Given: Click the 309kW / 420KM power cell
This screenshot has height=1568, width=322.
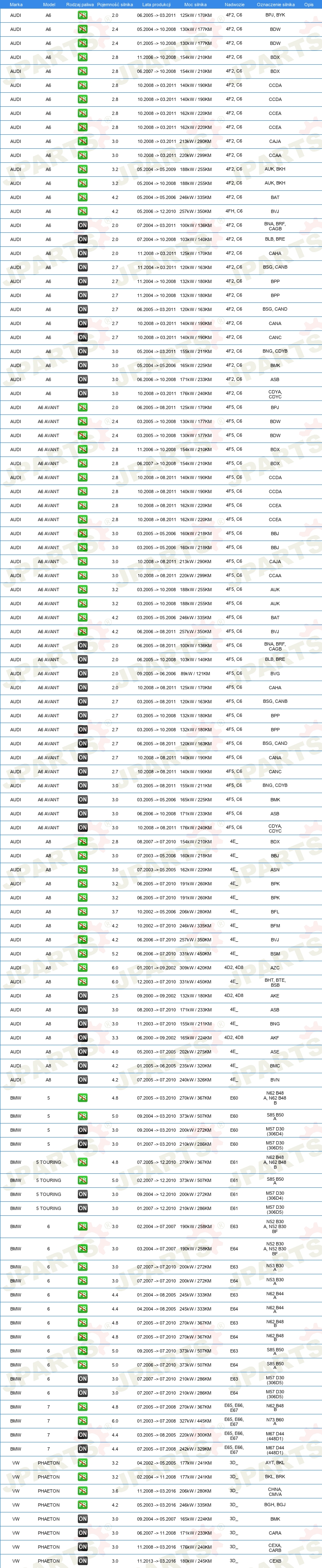Looking at the screenshot, I should coord(196,967).
